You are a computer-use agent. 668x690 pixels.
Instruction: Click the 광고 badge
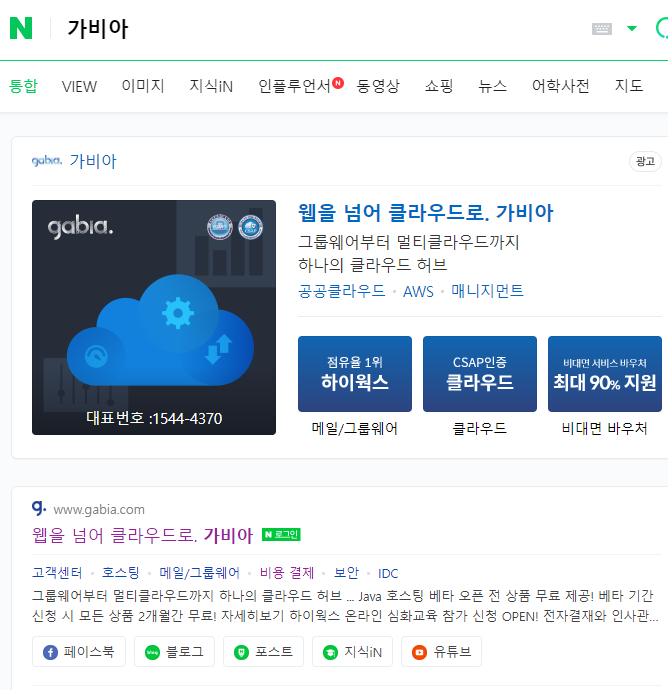[x=645, y=161]
